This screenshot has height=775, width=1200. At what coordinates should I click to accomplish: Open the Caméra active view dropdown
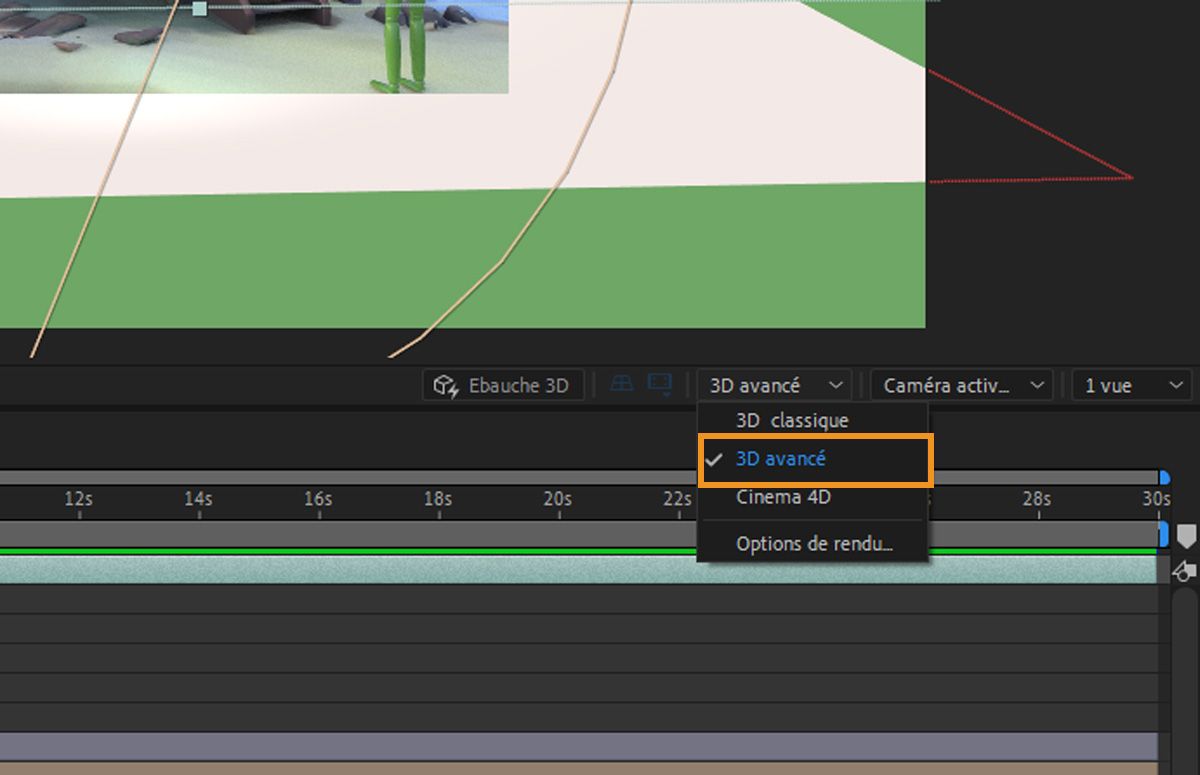(x=961, y=385)
